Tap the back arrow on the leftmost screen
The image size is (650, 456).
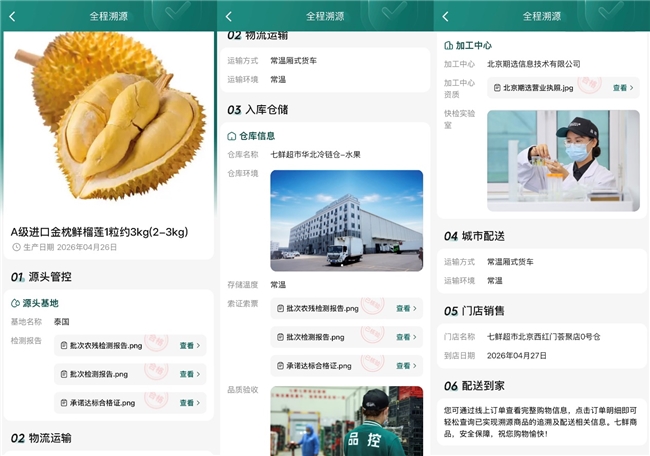click(12, 16)
